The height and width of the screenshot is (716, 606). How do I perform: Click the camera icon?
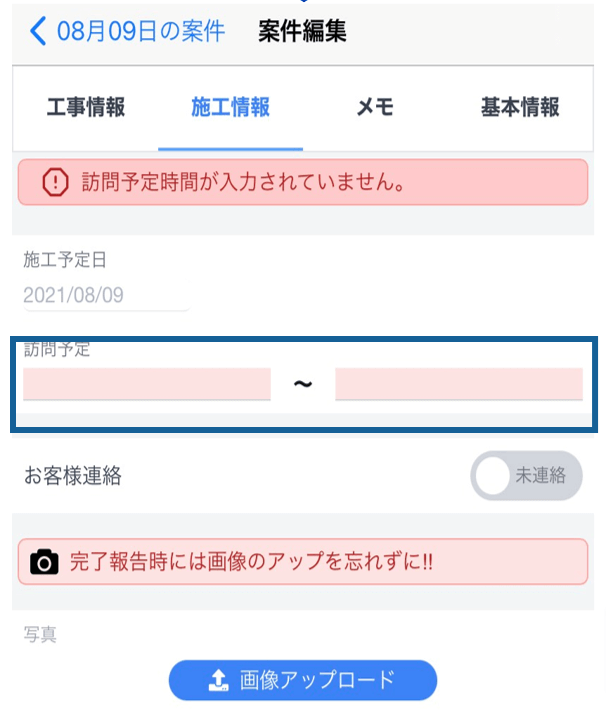44,562
